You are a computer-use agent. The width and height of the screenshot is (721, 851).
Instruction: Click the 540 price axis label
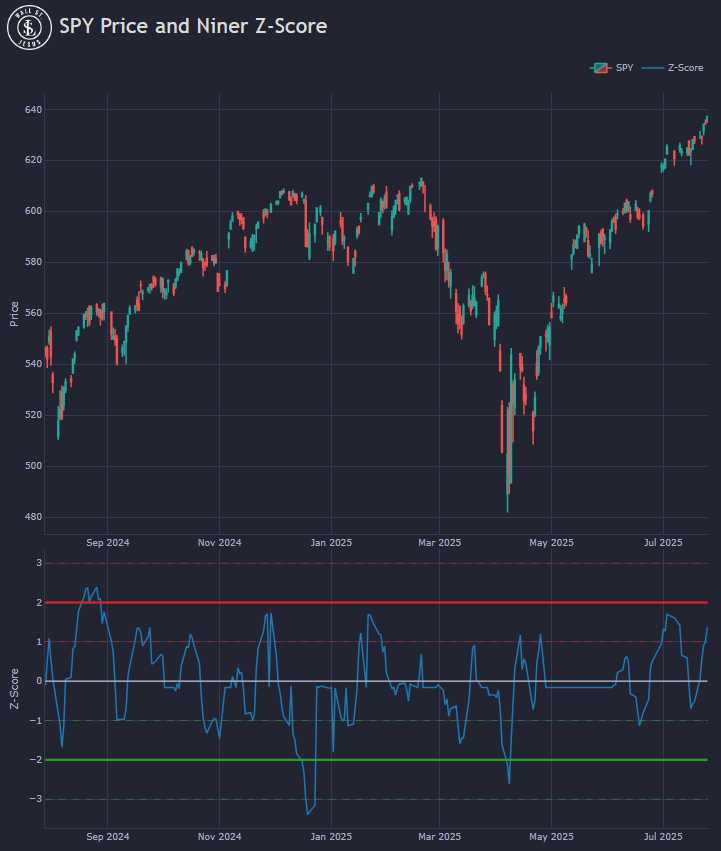[x=33, y=364]
